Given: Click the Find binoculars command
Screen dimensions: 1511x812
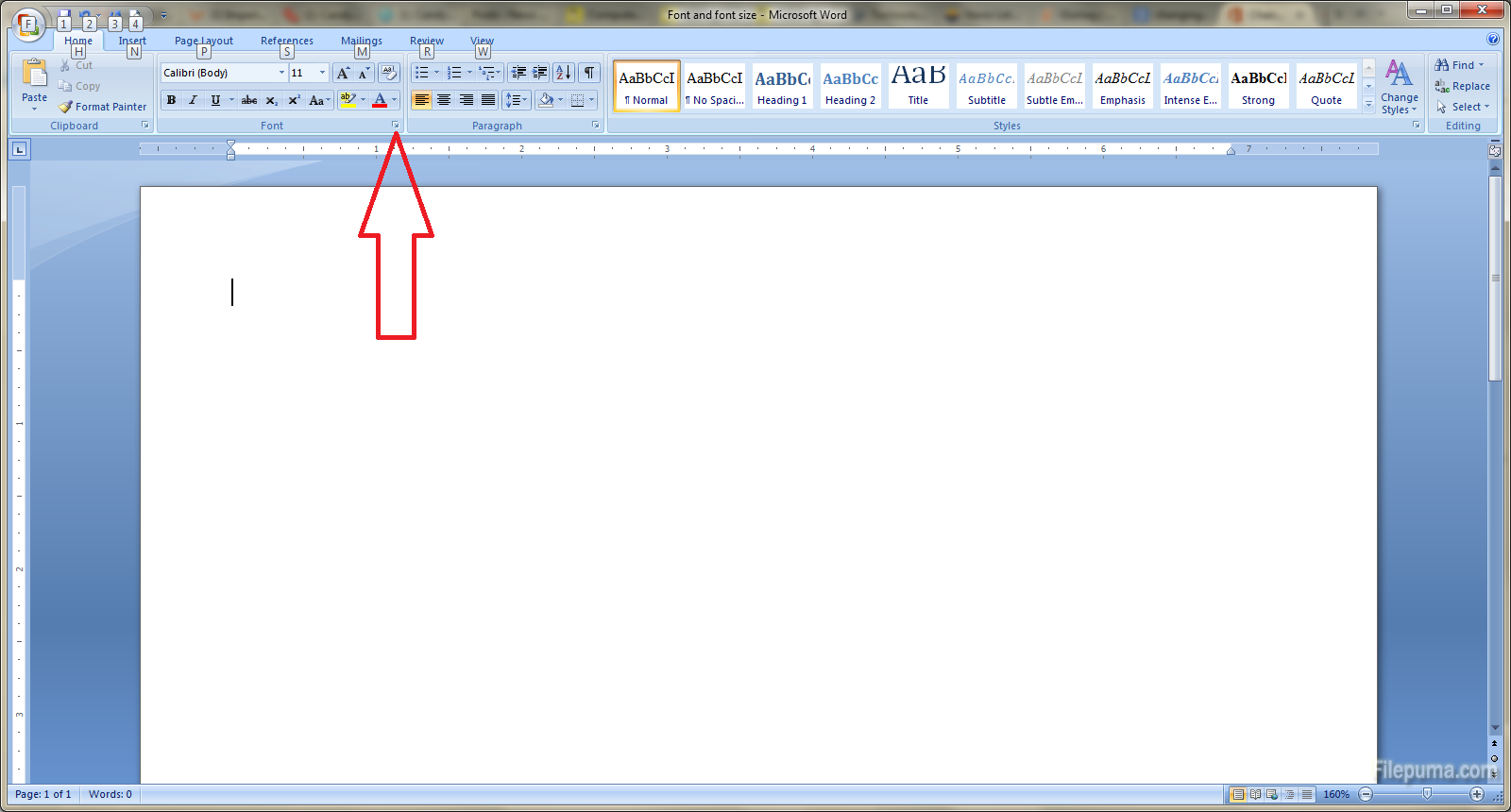Looking at the screenshot, I should point(1459,65).
